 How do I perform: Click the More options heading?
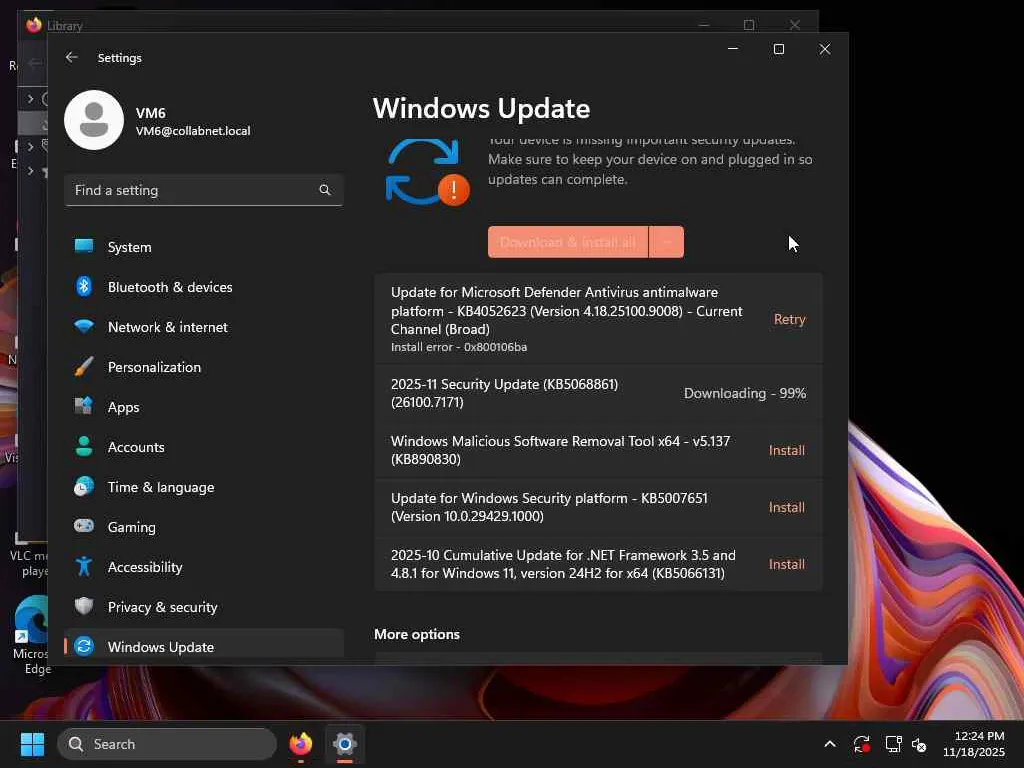click(x=417, y=634)
